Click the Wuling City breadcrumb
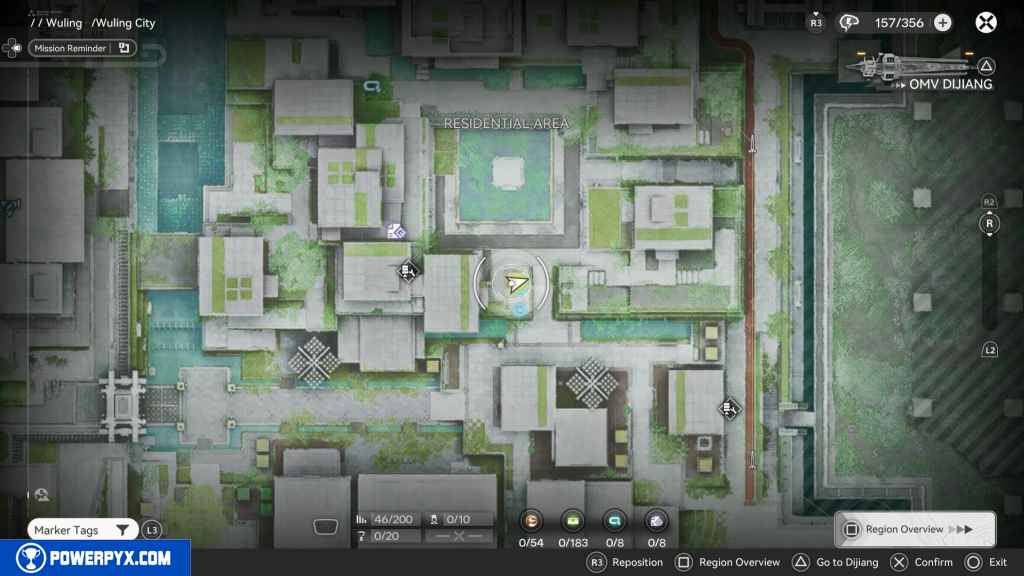Screen dimensions: 1024x576 point(124,23)
